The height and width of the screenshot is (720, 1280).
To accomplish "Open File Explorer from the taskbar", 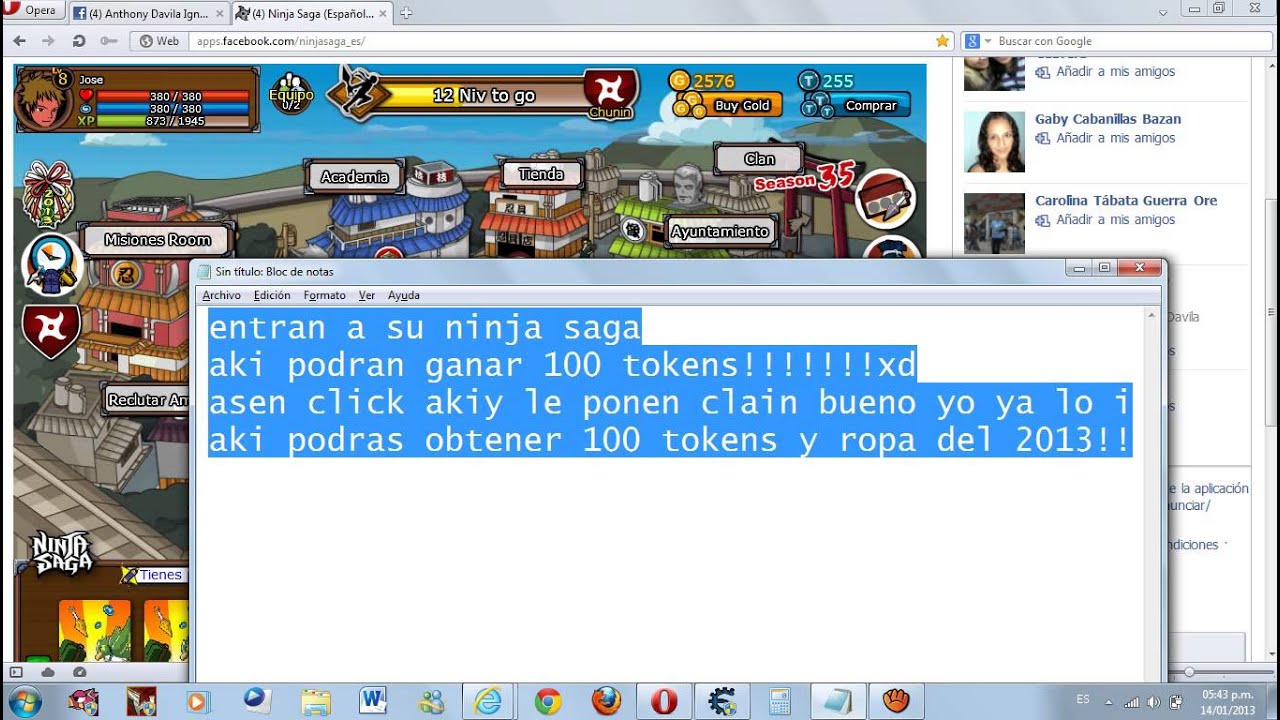I will 316,701.
